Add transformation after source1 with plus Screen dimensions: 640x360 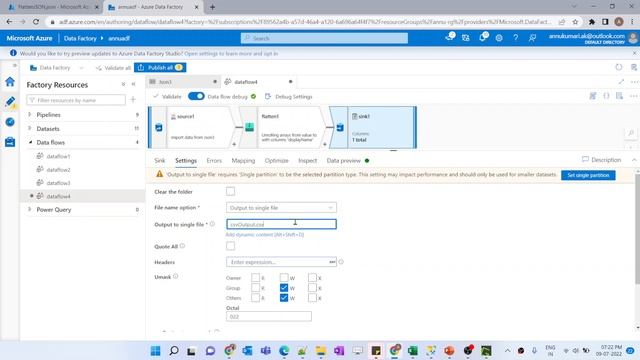[234, 144]
